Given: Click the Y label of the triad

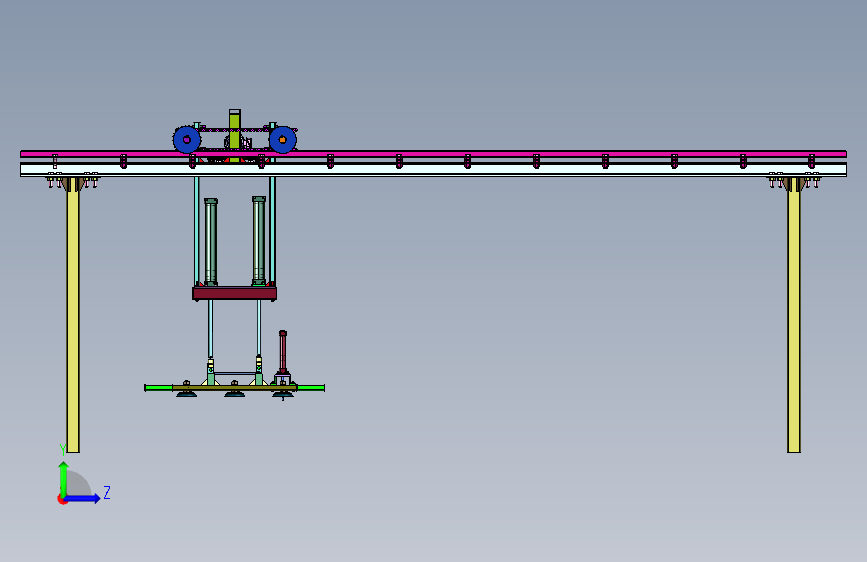Looking at the screenshot, I should pos(62,449).
